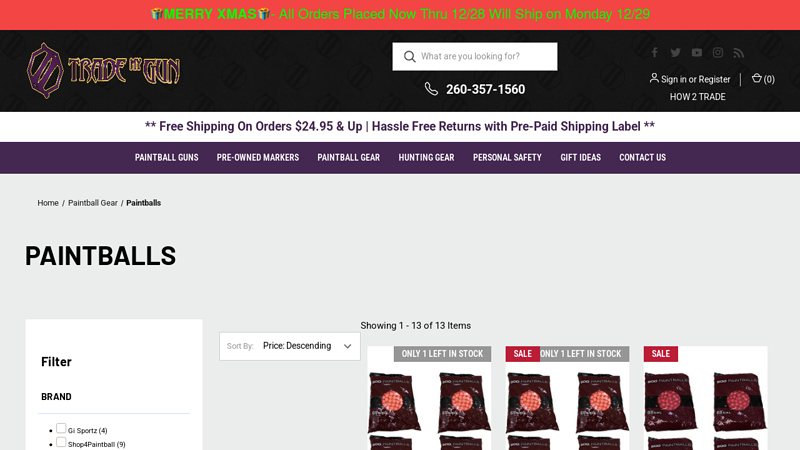Select Contact Us in navigation bar

click(x=642, y=158)
